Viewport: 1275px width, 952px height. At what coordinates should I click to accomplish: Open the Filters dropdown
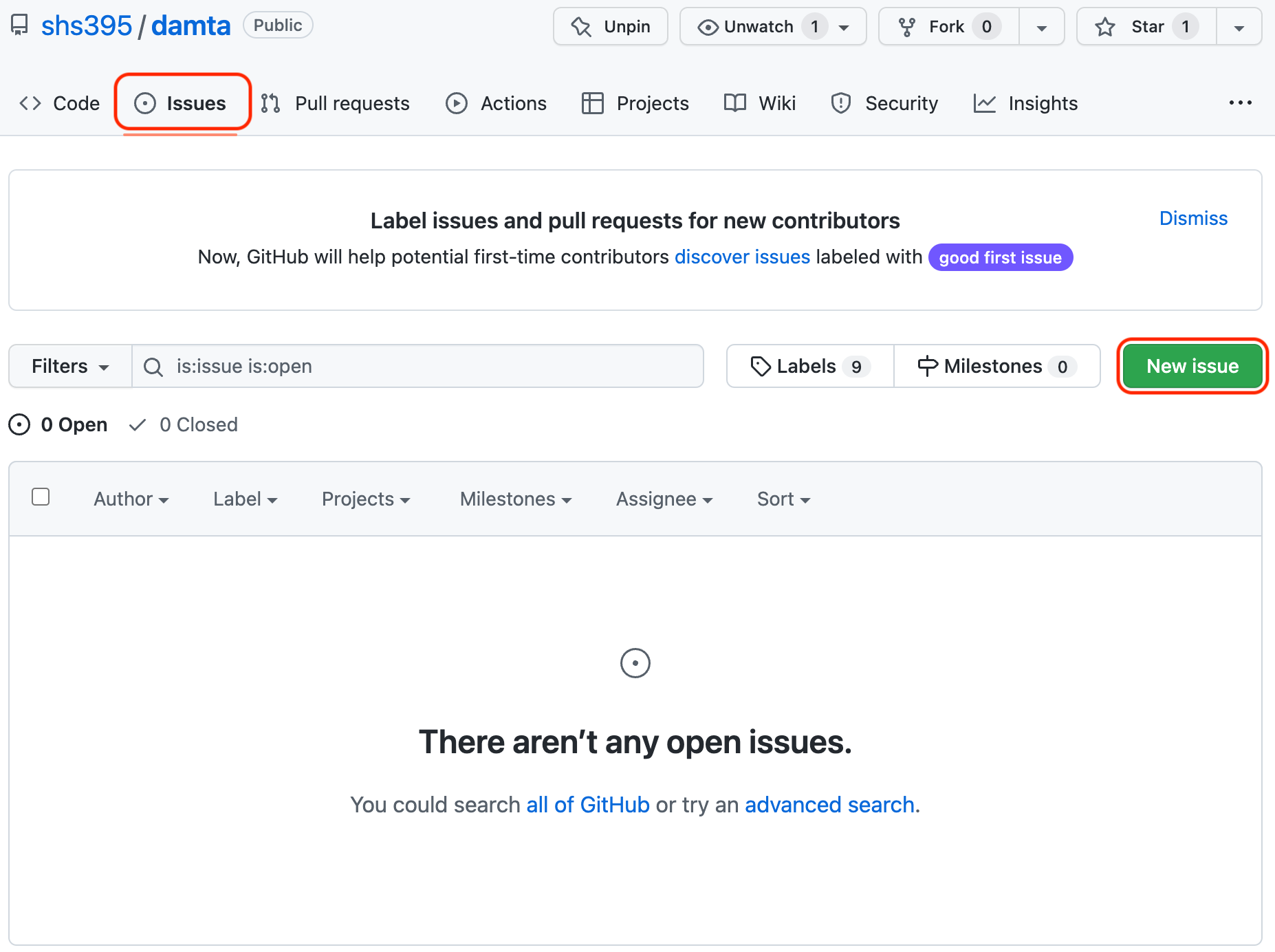(70, 366)
